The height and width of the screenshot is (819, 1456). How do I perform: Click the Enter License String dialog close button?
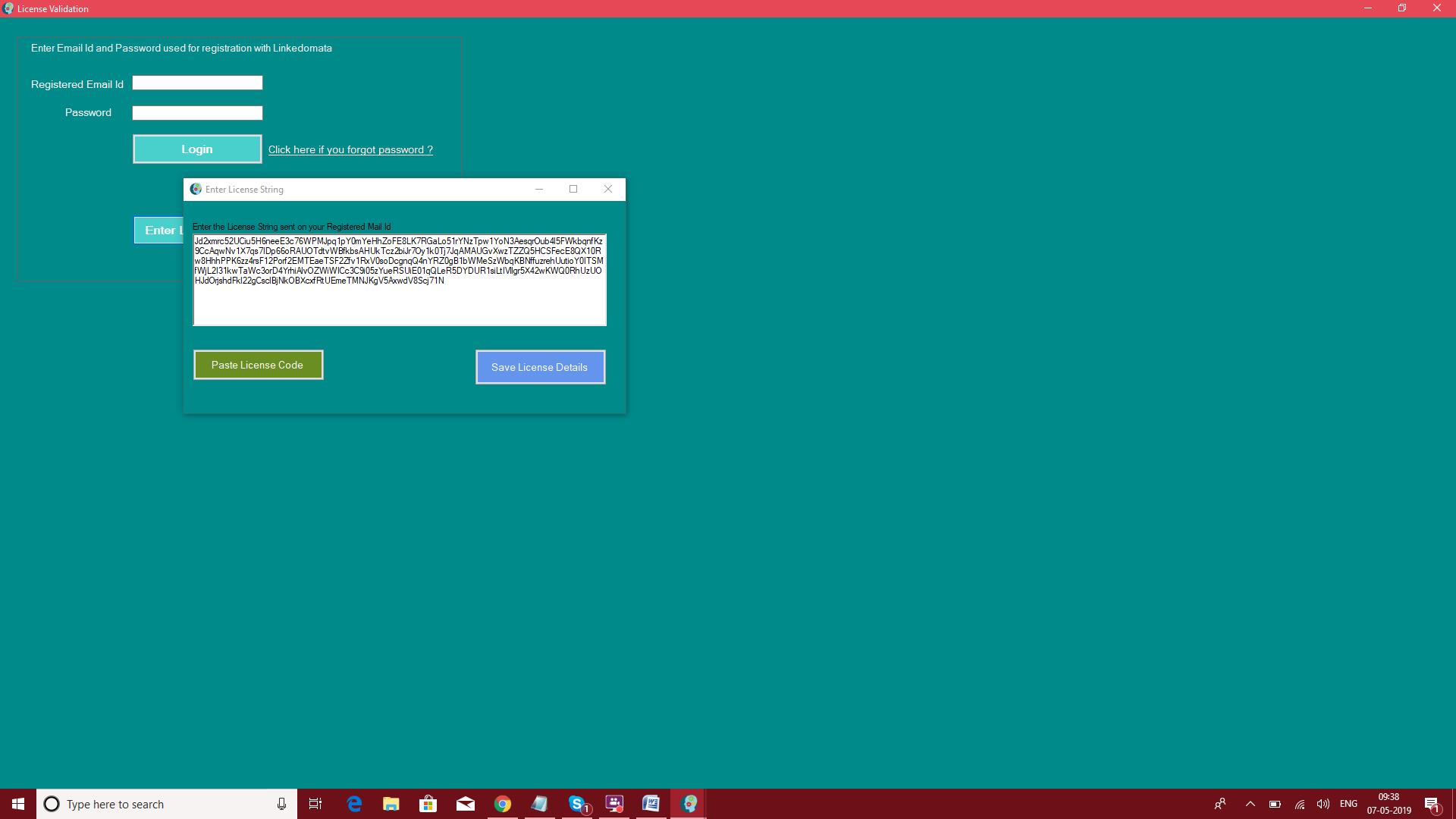point(607,189)
